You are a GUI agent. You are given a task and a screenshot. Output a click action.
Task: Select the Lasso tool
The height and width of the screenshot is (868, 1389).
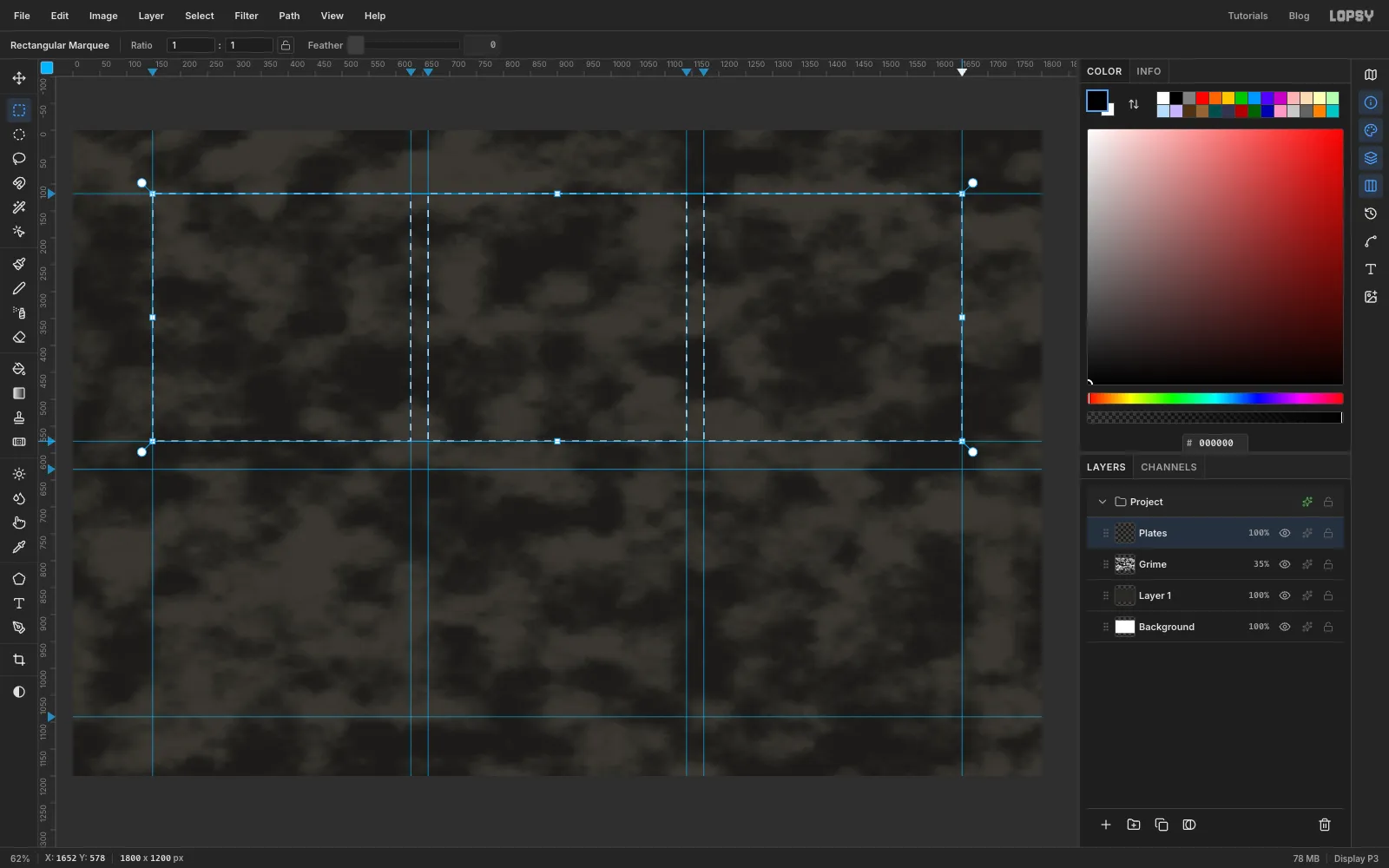[19, 159]
